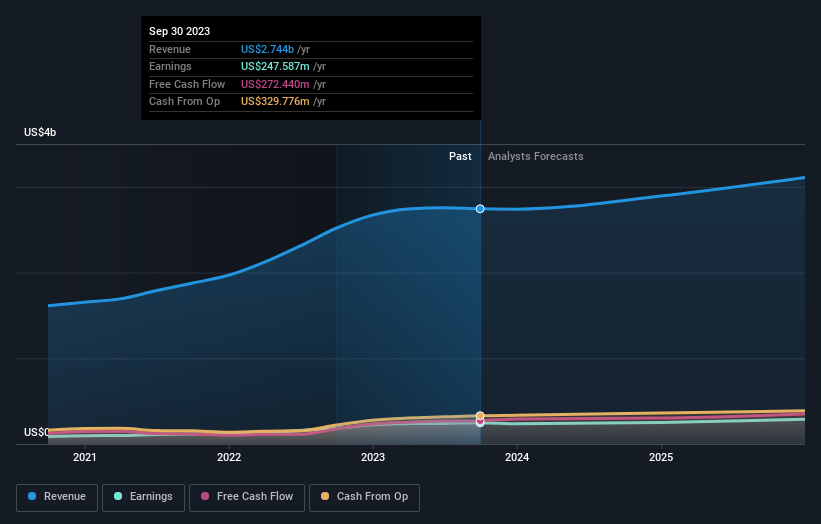Image resolution: width=821 pixels, height=524 pixels.
Task: Toggle the Earnings legend series
Action: pyautogui.click(x=143, y=497)
